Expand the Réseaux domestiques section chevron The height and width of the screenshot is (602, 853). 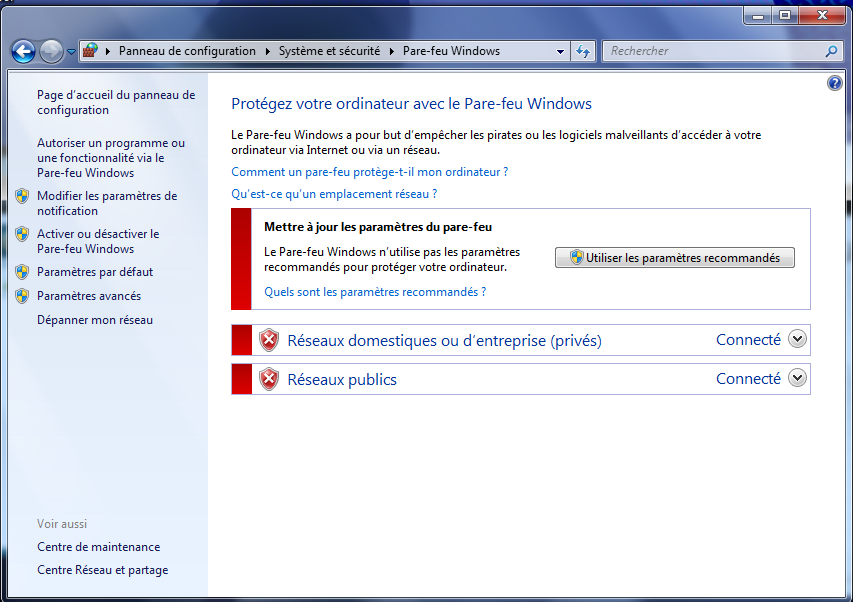pyautogui.click(x=798, y=339)
